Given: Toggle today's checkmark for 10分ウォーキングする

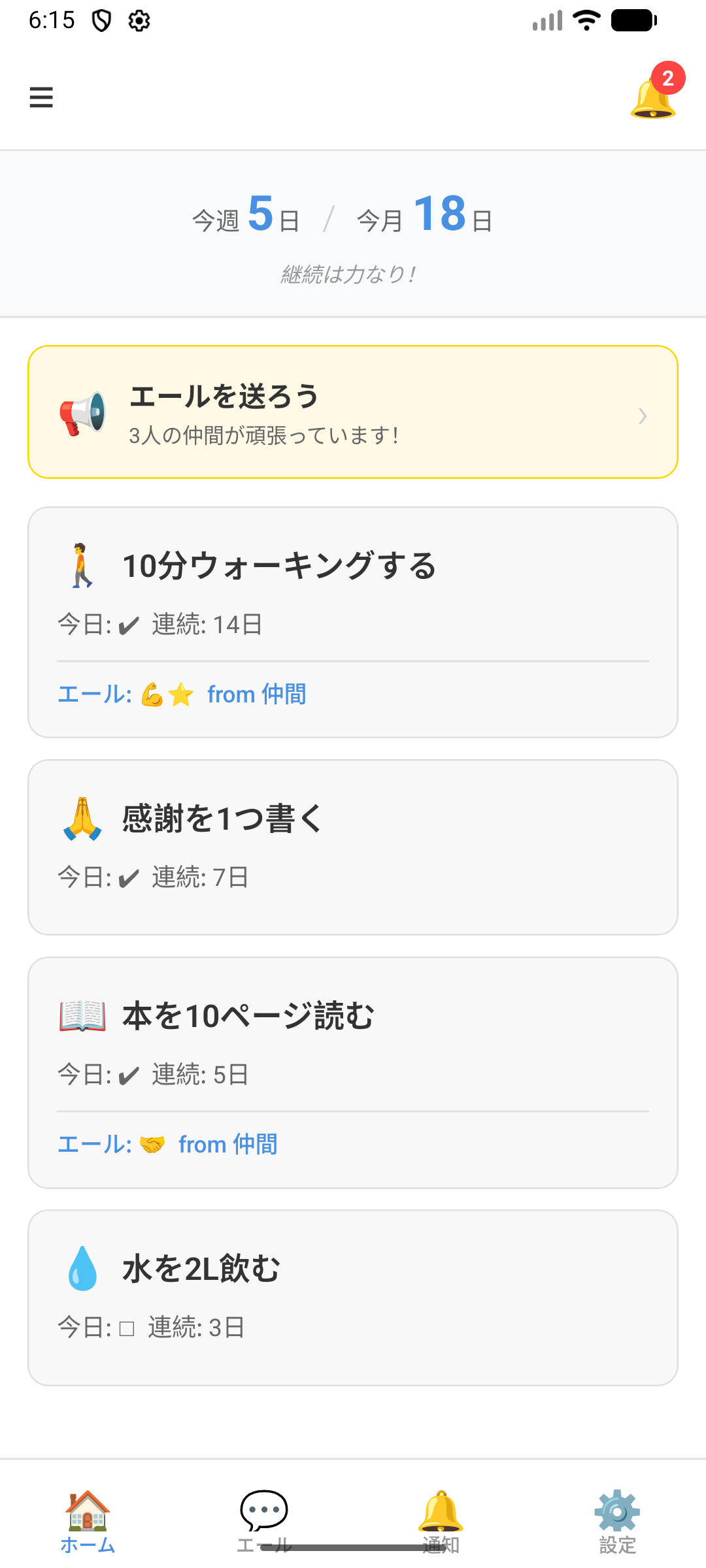Looking at the screenshot, I should pyautogui.click(x=129, y=625).
